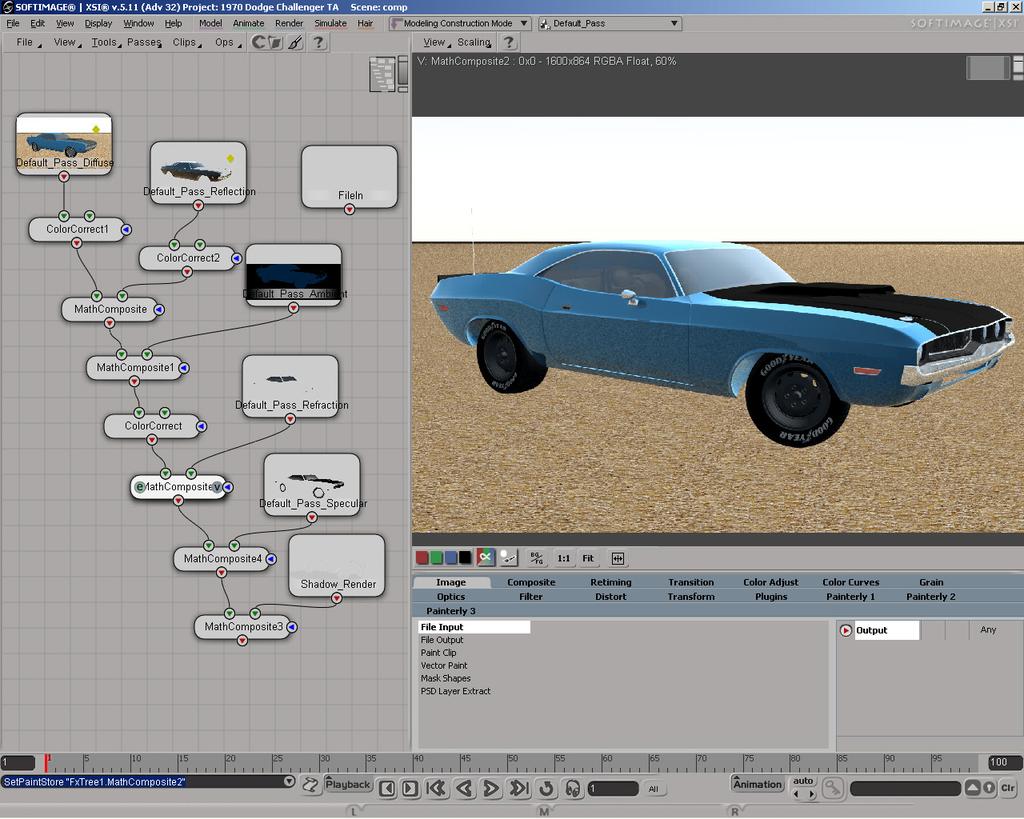Select PSD Layer Extract operator
Viewport: 1024px width, 819px height.
point(456,691)
